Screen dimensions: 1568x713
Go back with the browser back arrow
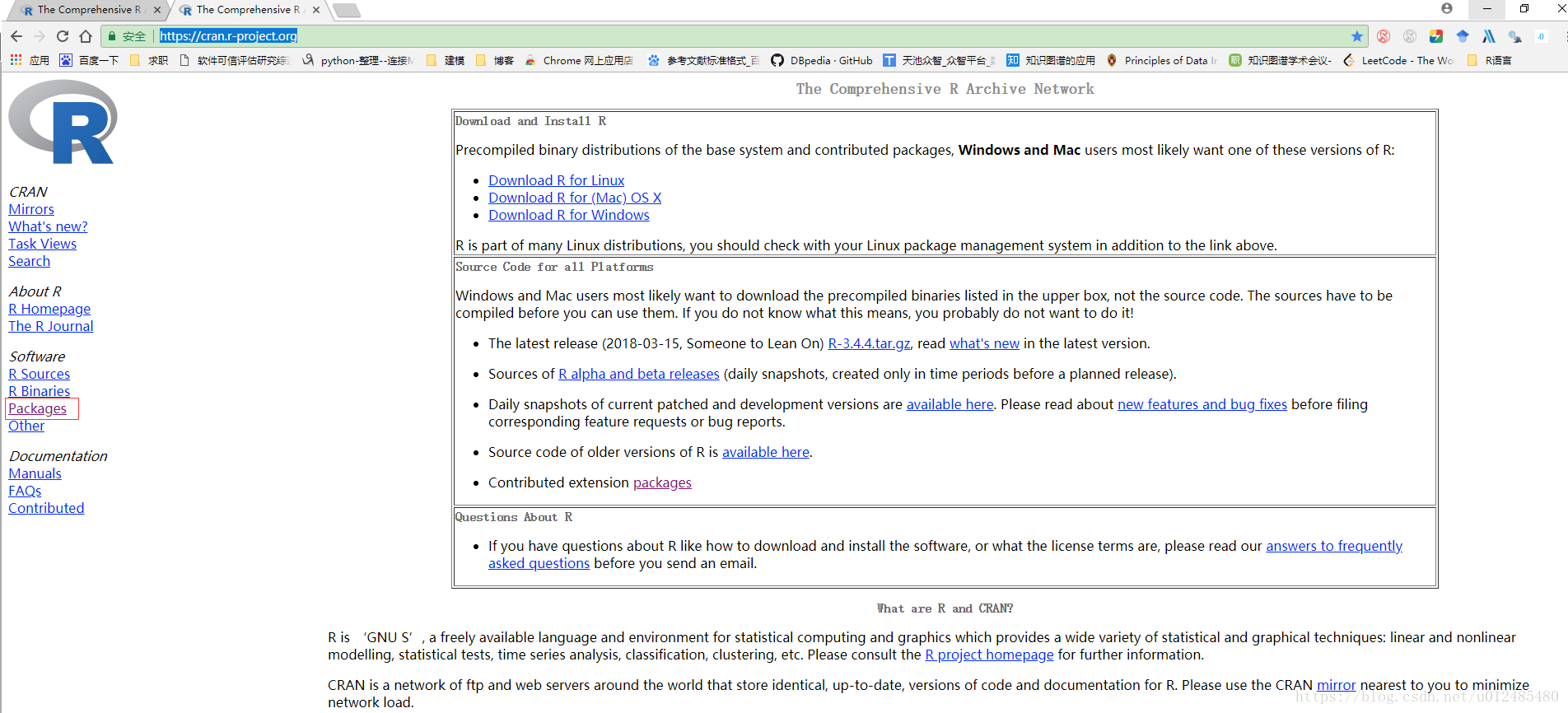[16, 36]
